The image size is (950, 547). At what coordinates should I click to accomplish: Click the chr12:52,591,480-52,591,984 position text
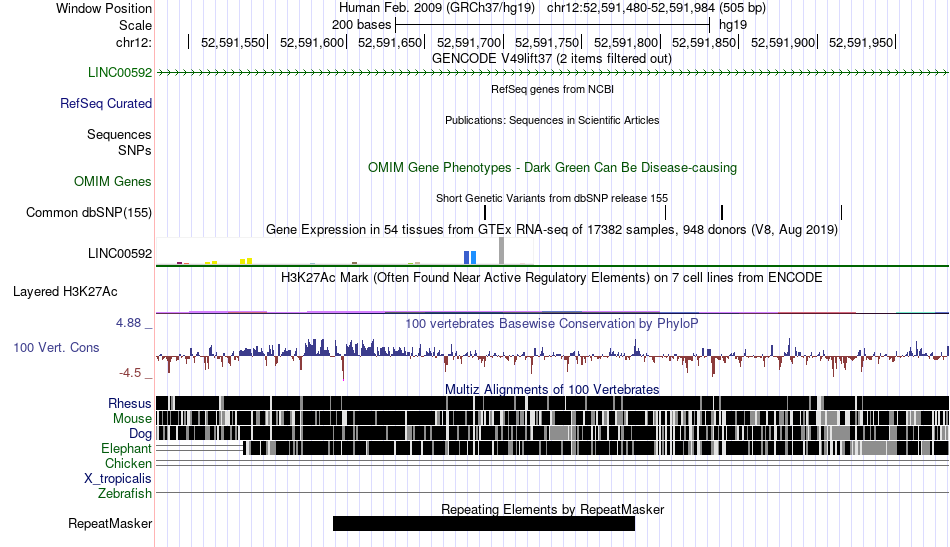[656, 8]
